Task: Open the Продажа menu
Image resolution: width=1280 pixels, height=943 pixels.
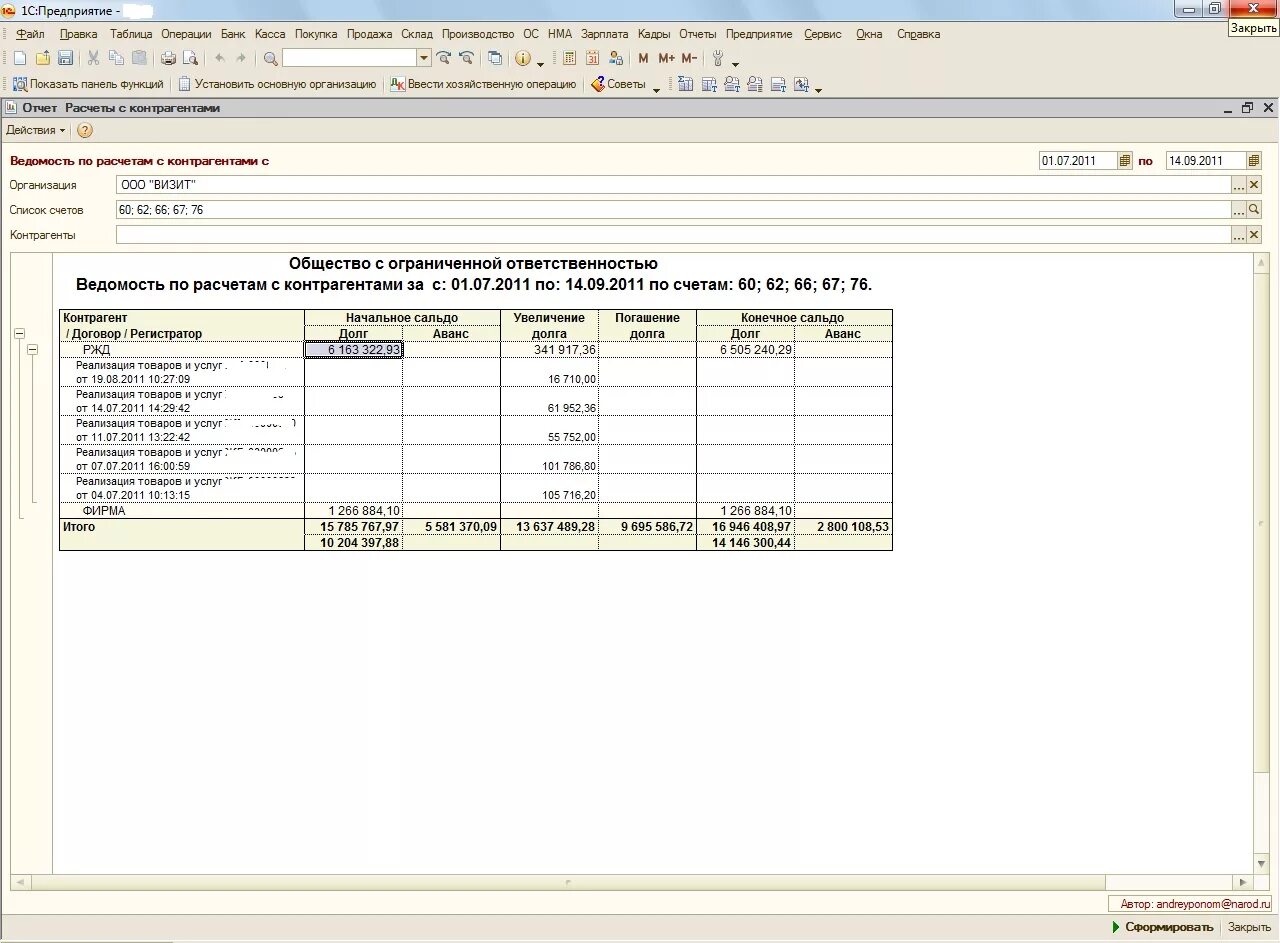Action: 369,34
